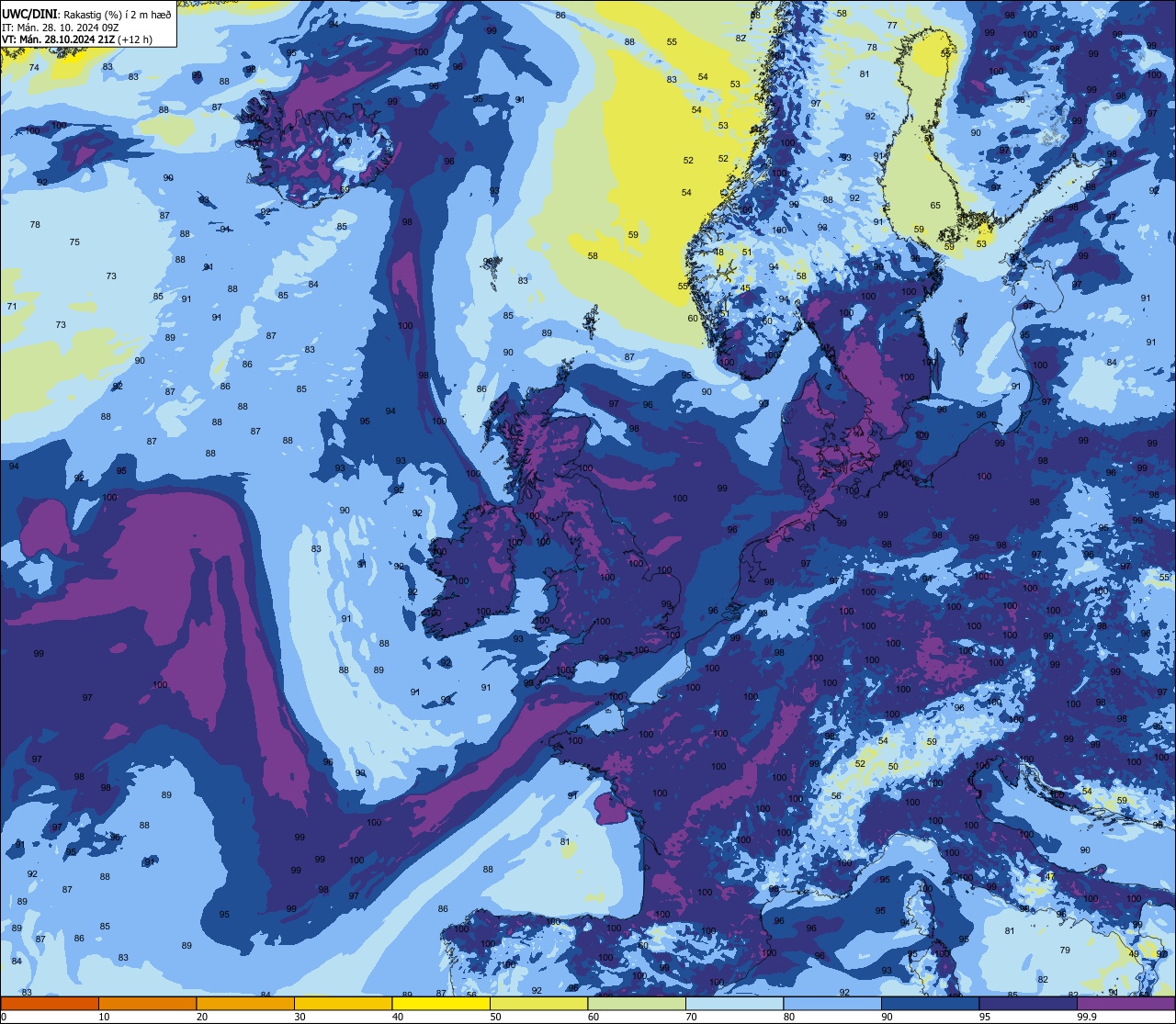Click the pale green legend swatch between 60 and 70
The width and height of the screenshot is (1176, 1024).
(637, 1003)
